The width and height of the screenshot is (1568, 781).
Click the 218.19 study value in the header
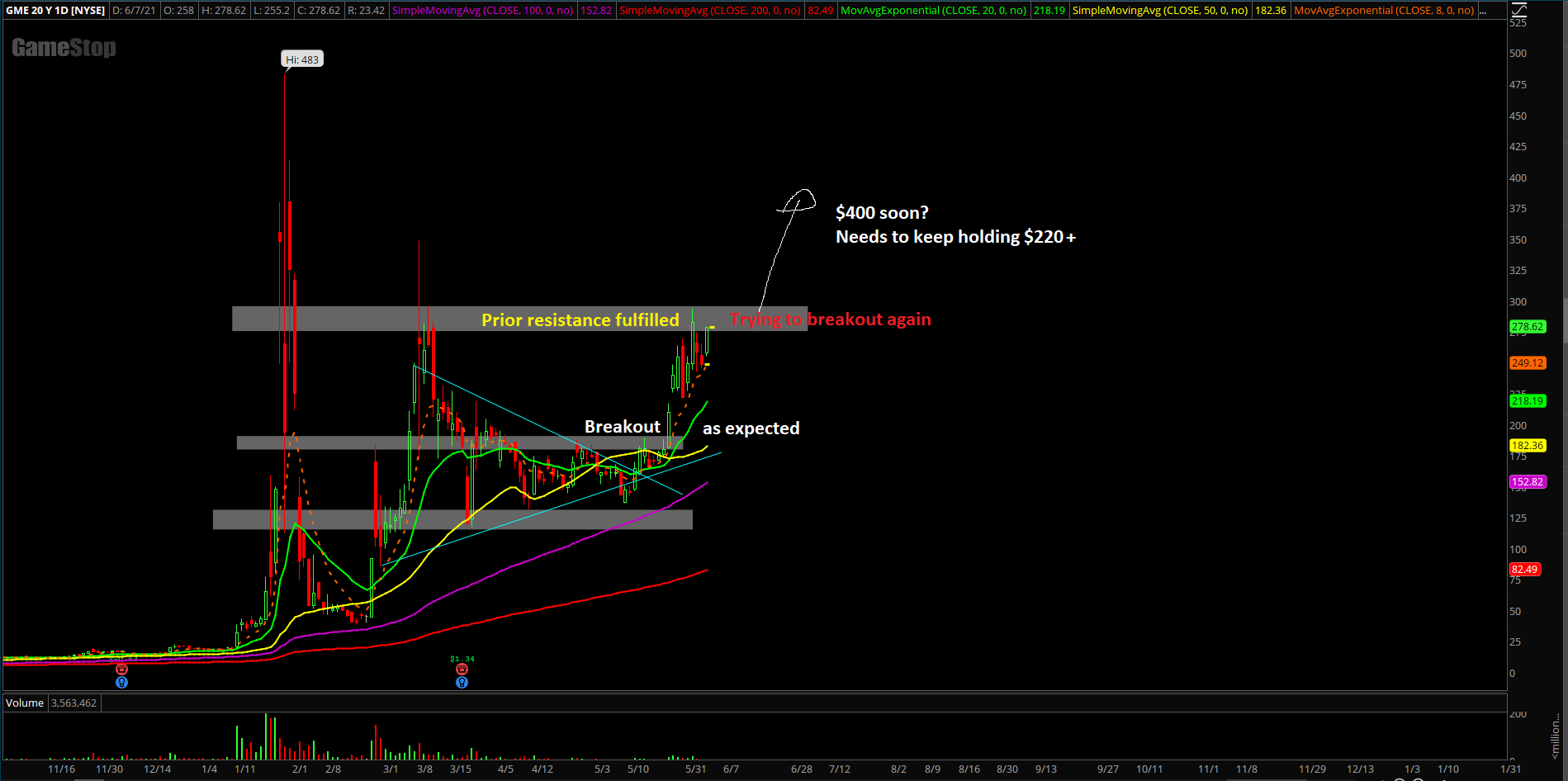point(1049,11)
